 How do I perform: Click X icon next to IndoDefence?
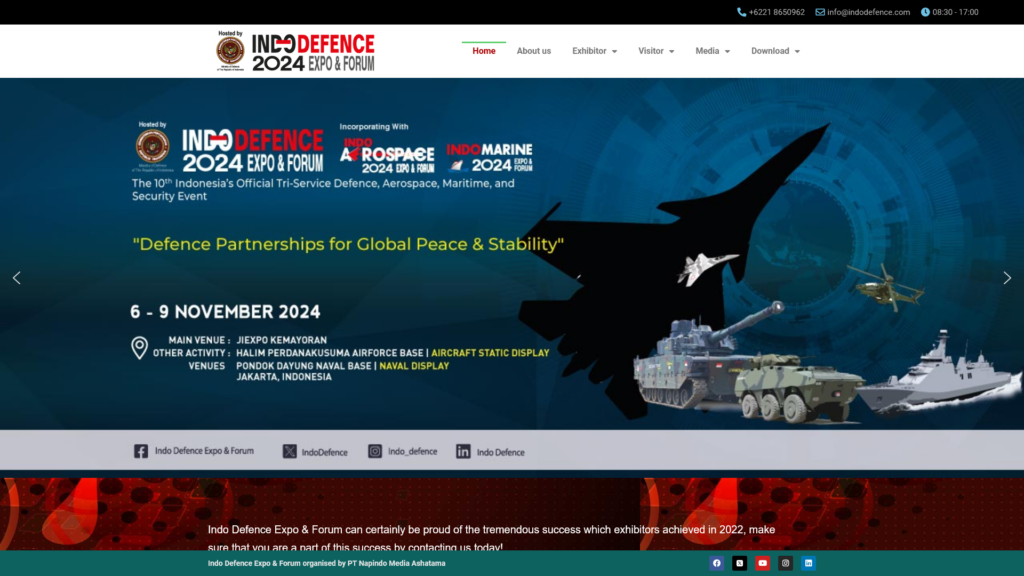pos(289,451)
